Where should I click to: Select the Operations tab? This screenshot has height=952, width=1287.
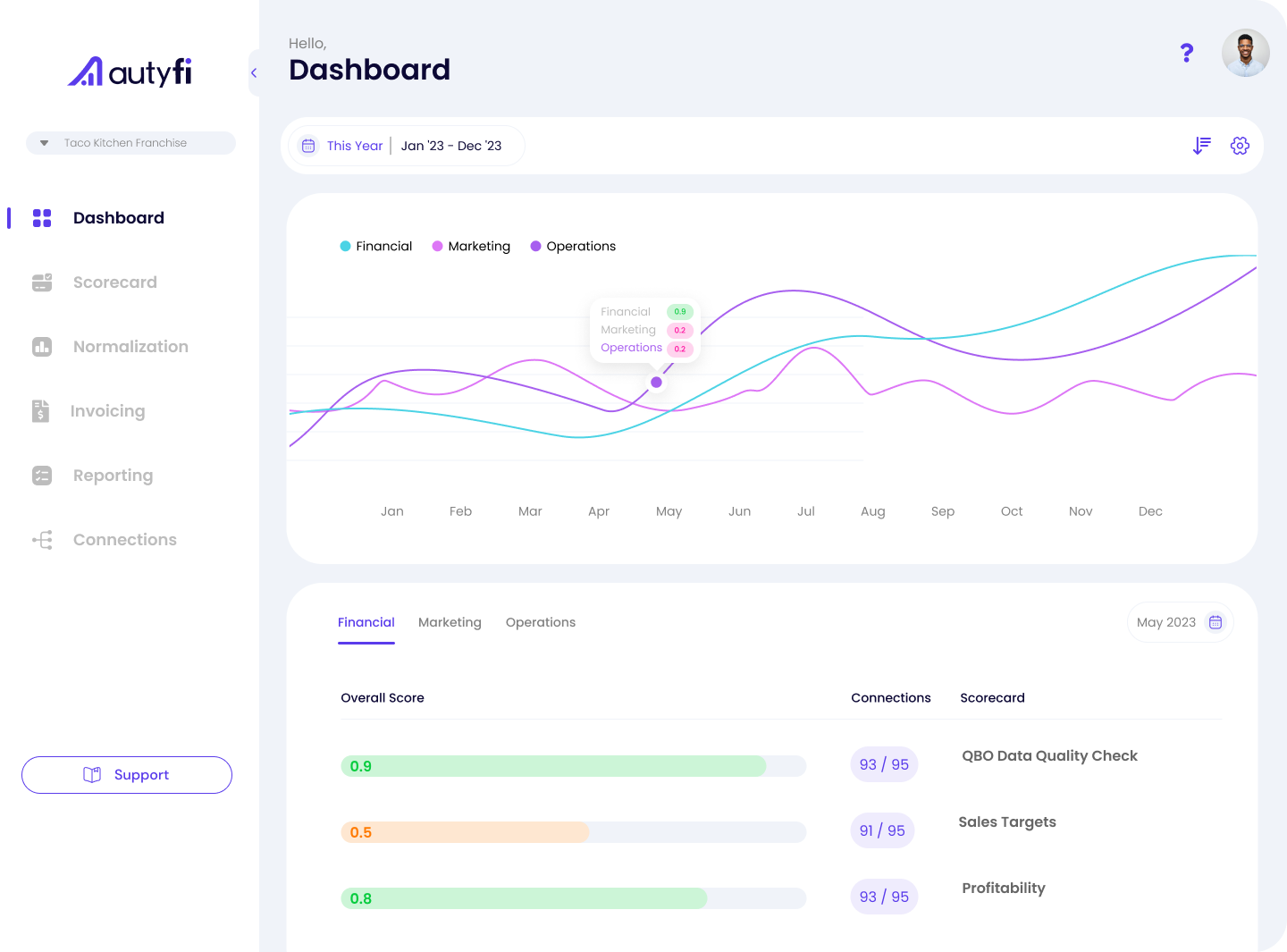541,622
